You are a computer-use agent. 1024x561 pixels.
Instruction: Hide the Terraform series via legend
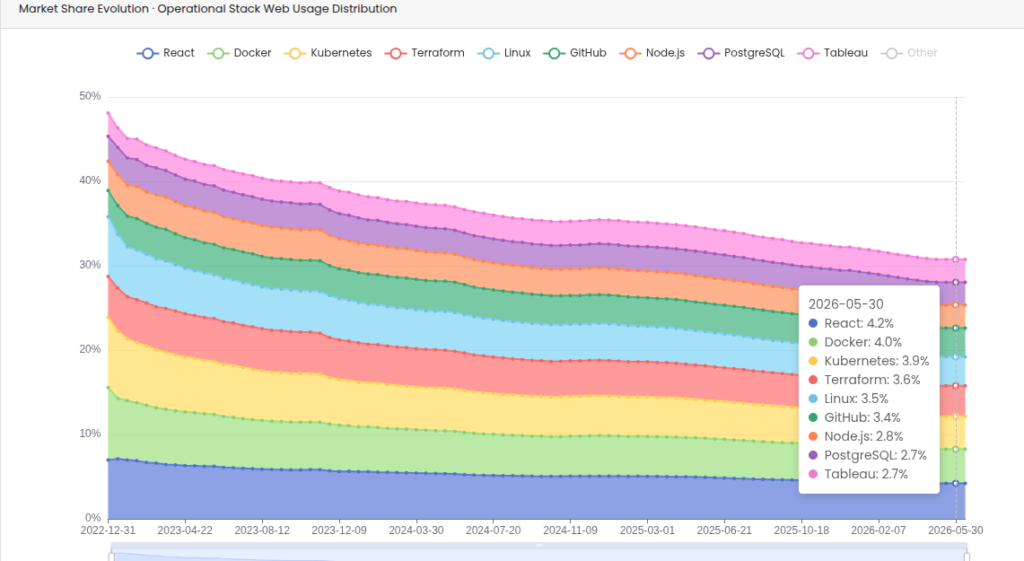pos(424,53)
